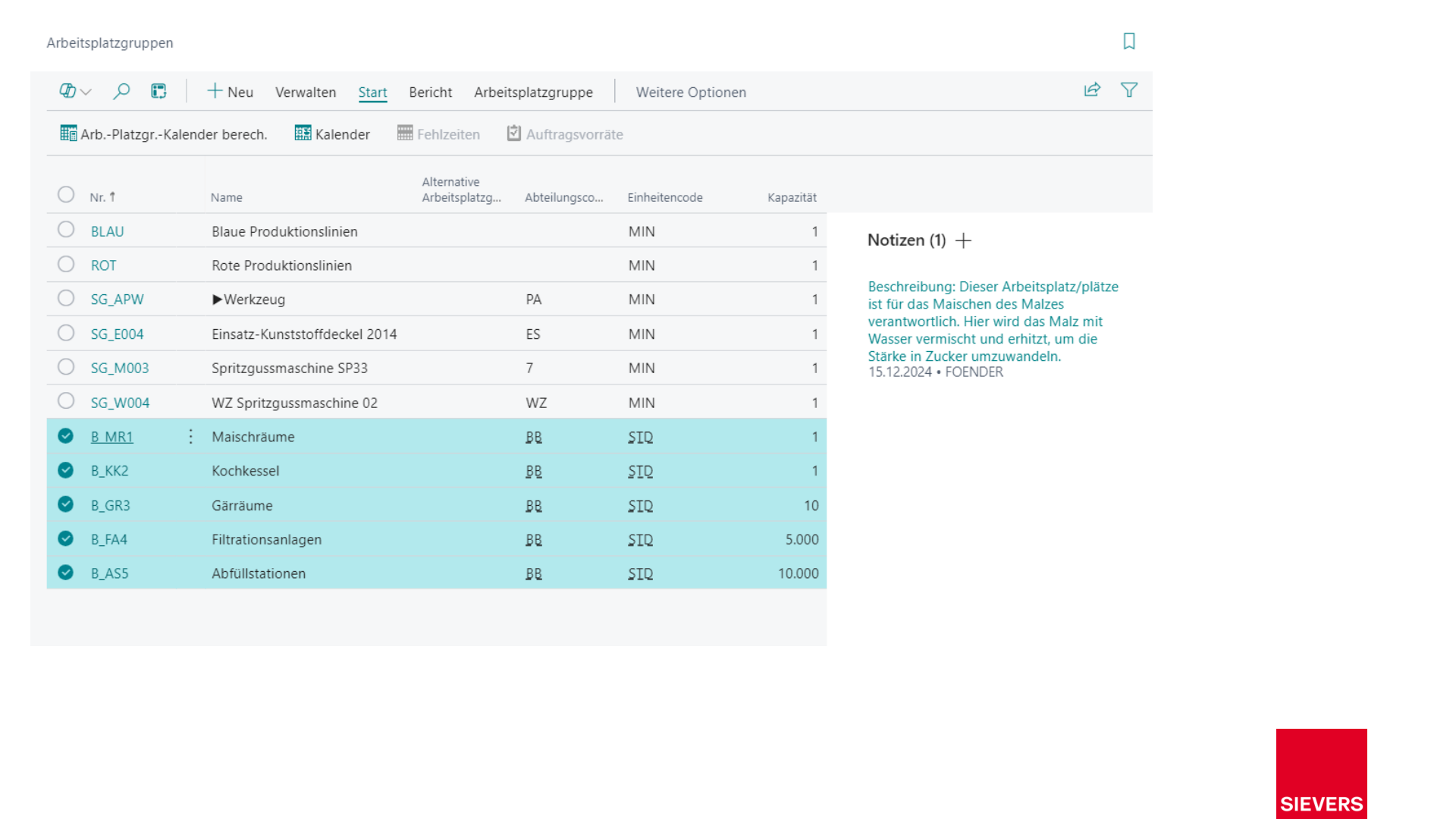Click department code PA in SG_APW row

[x=533, y=300]
